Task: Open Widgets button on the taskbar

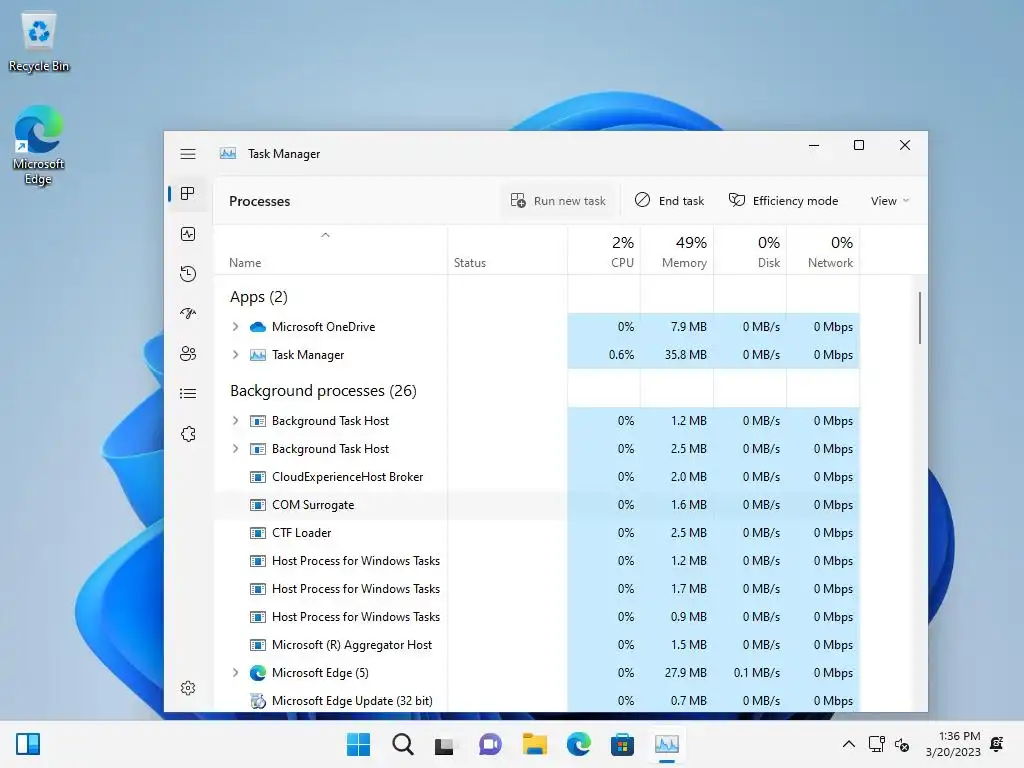Action: (28, 744)
